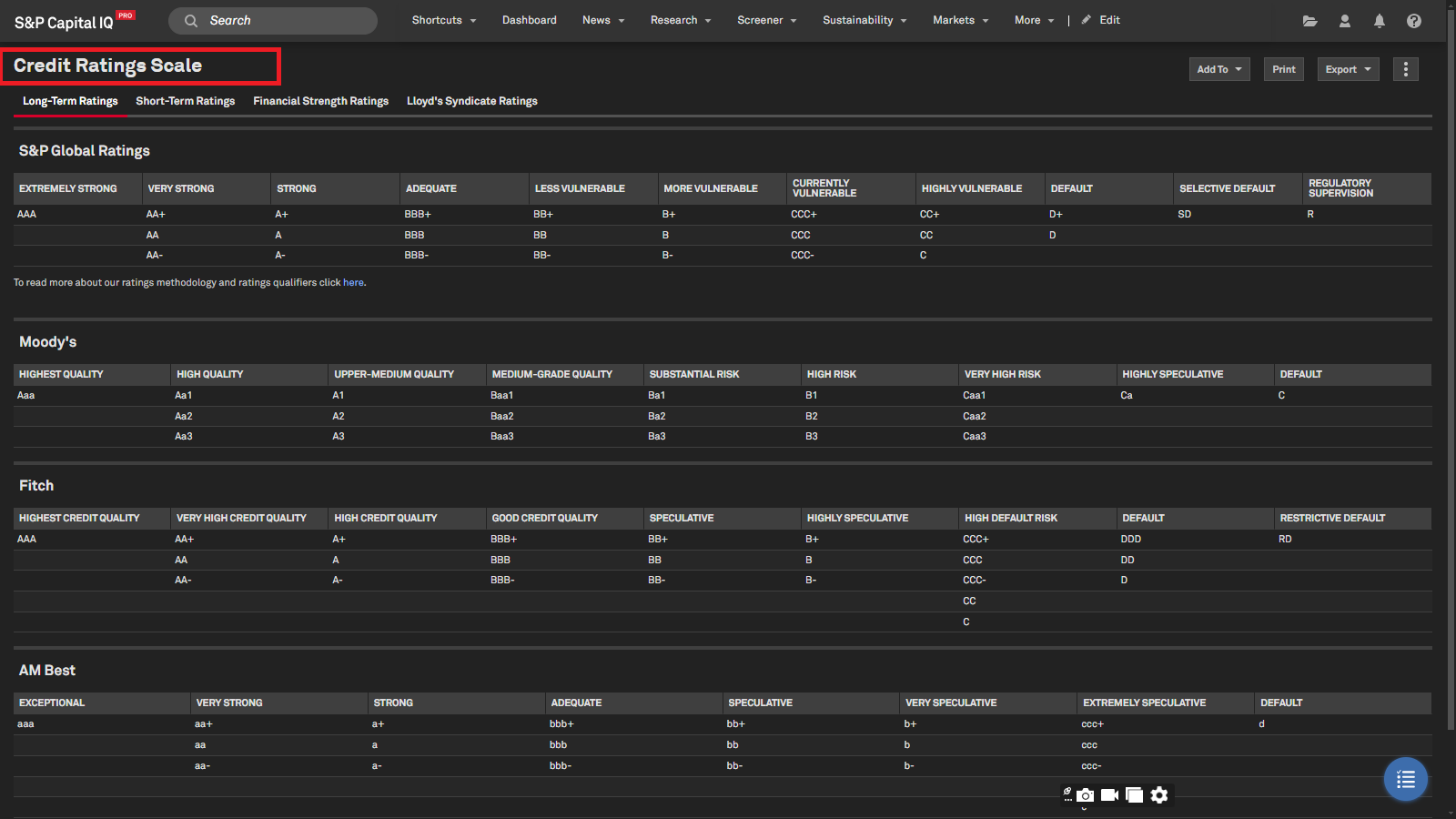View notifications via the bell icon
The image size is (1456, 819).
click(1379, 21)
